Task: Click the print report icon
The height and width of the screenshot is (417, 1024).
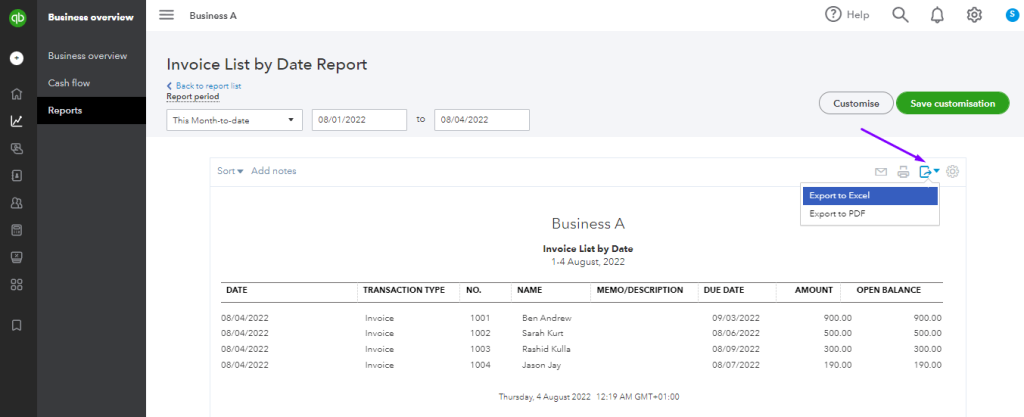Action: [x=903, y=172]
